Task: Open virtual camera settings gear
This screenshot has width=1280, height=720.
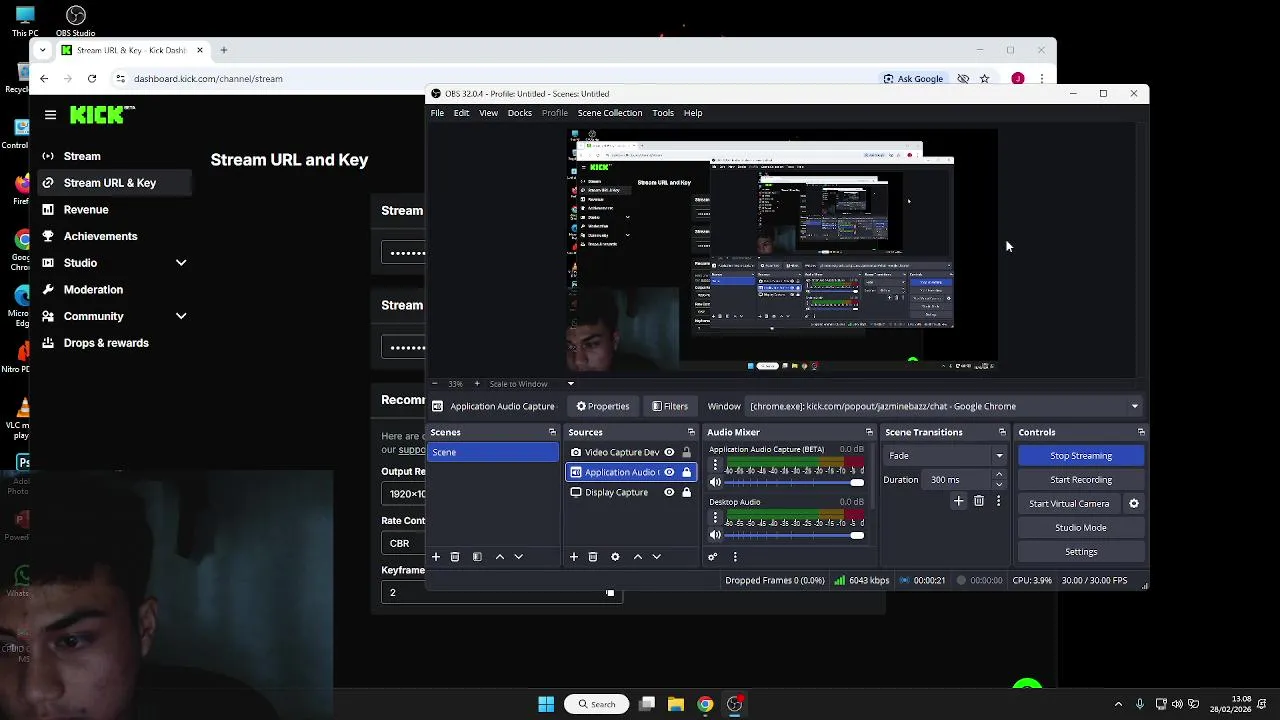Action: 1134,504
